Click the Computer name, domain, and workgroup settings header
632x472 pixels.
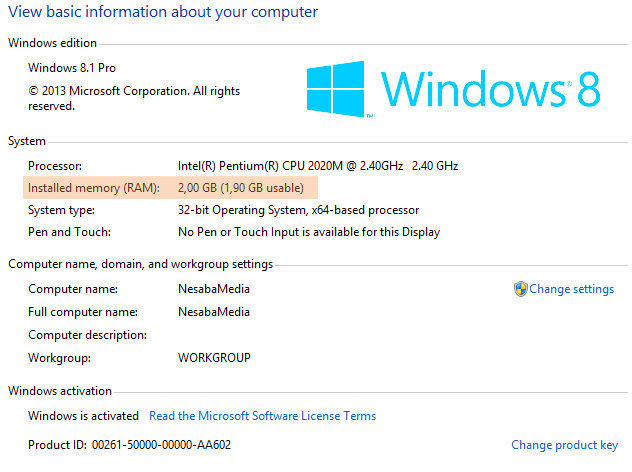(x=140, y=264)
